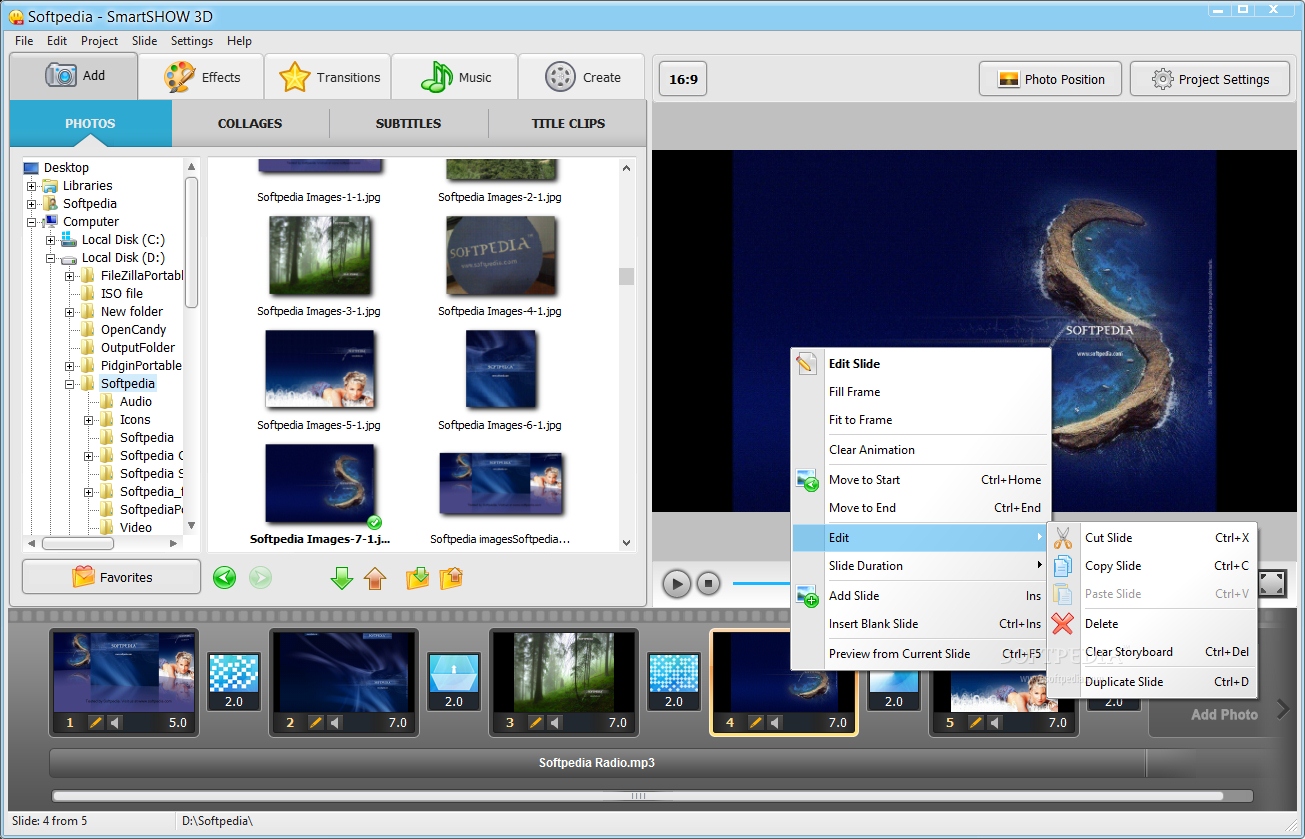Toggle sound icon on slide 1

(115, 722)
